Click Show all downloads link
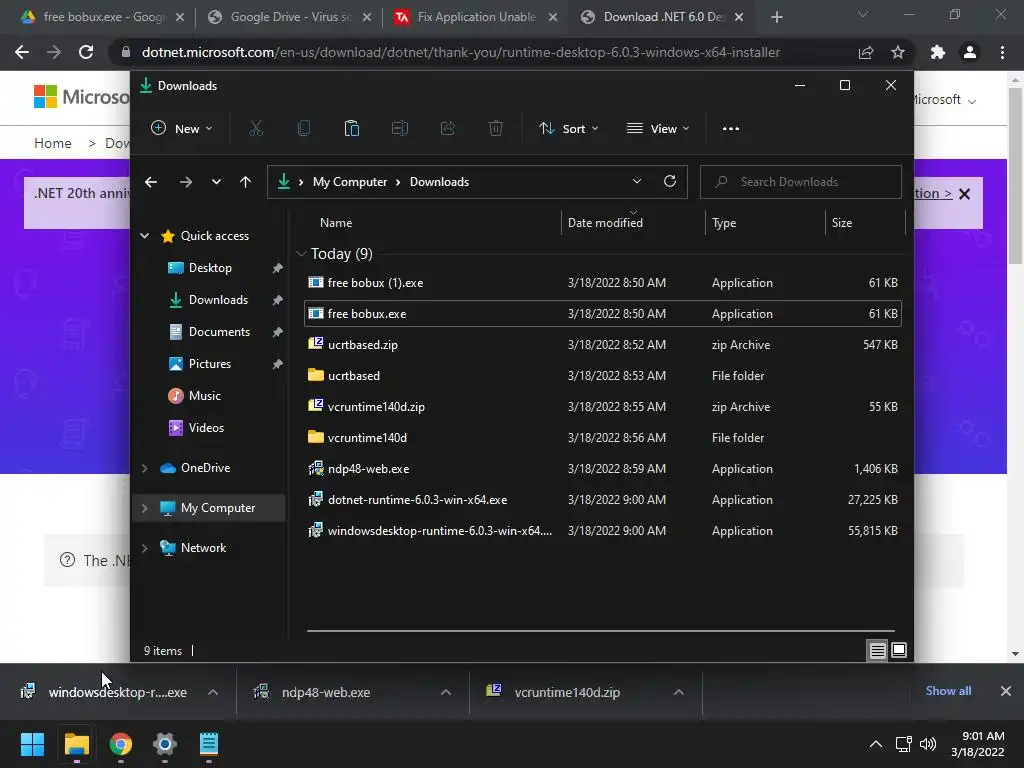The width and height of the screenshot is (1024, 768). (948, 691)
